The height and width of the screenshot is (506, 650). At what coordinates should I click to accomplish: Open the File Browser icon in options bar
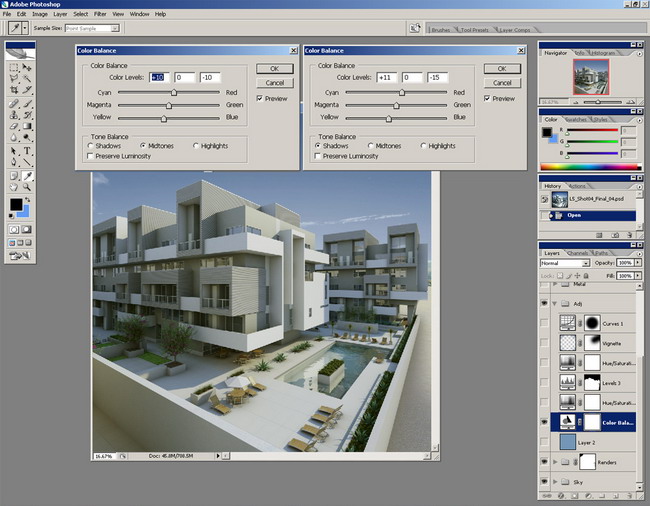click(415, 28)
